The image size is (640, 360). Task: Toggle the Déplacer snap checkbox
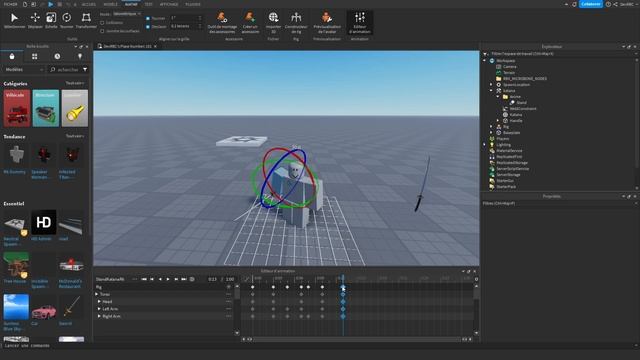pyautogui.click(x=148, y=27)
